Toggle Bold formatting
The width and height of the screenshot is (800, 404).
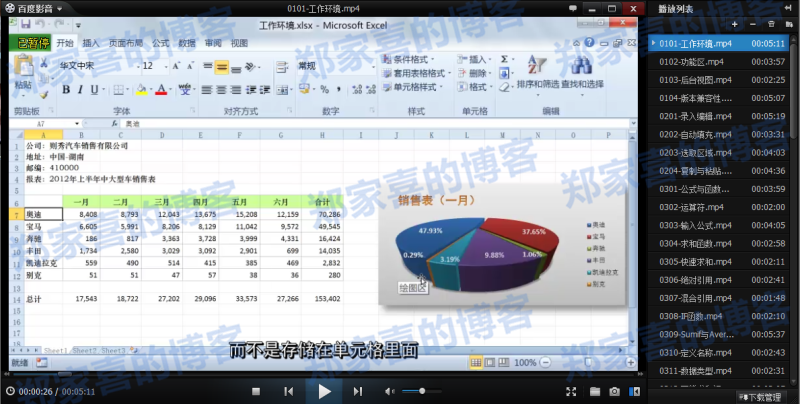tap(66, 90)
